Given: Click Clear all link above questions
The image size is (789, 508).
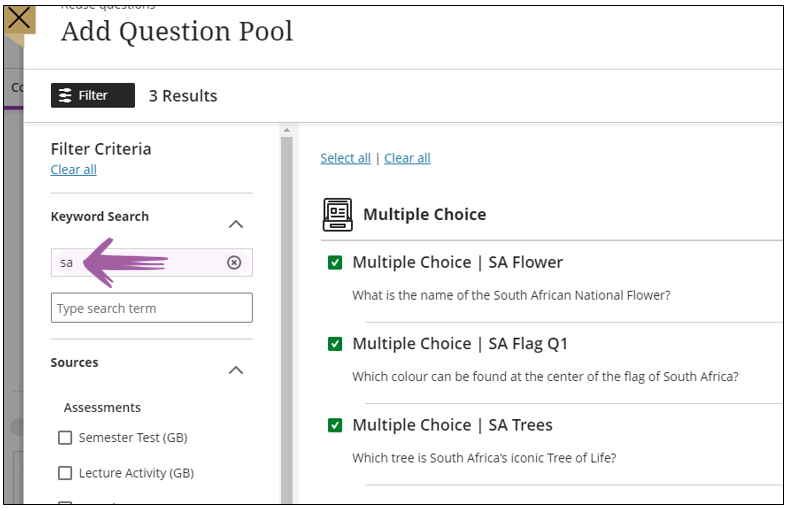Looking at the screenshot, I should tap(407, 158).
